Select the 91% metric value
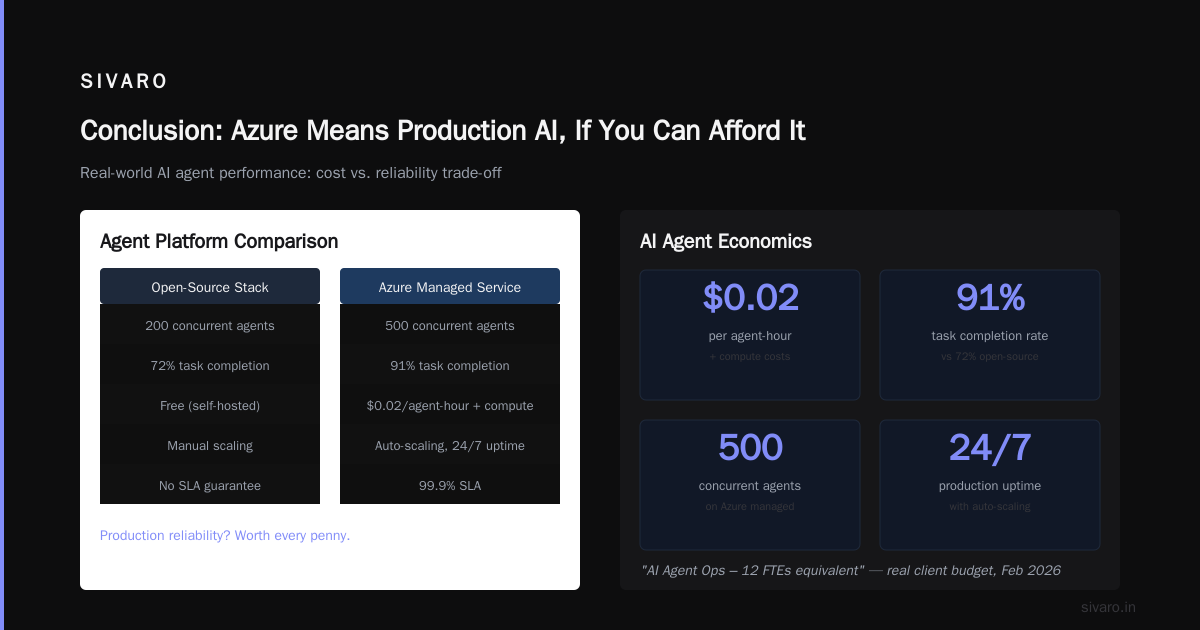 point(990,298)
